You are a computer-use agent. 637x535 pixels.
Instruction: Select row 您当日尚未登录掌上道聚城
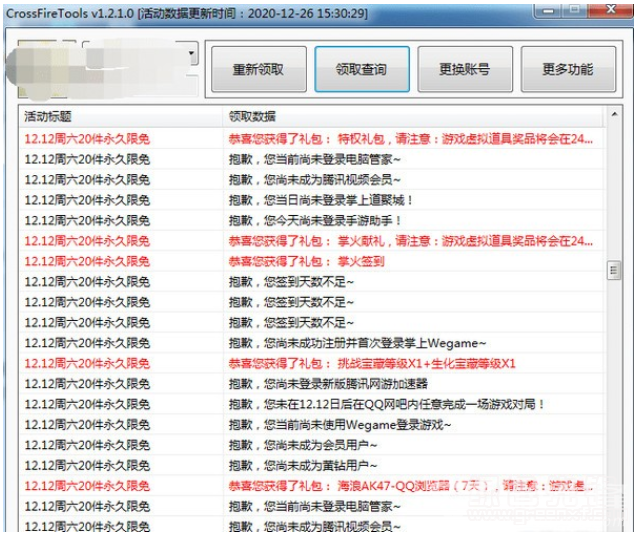coord(312,200)
